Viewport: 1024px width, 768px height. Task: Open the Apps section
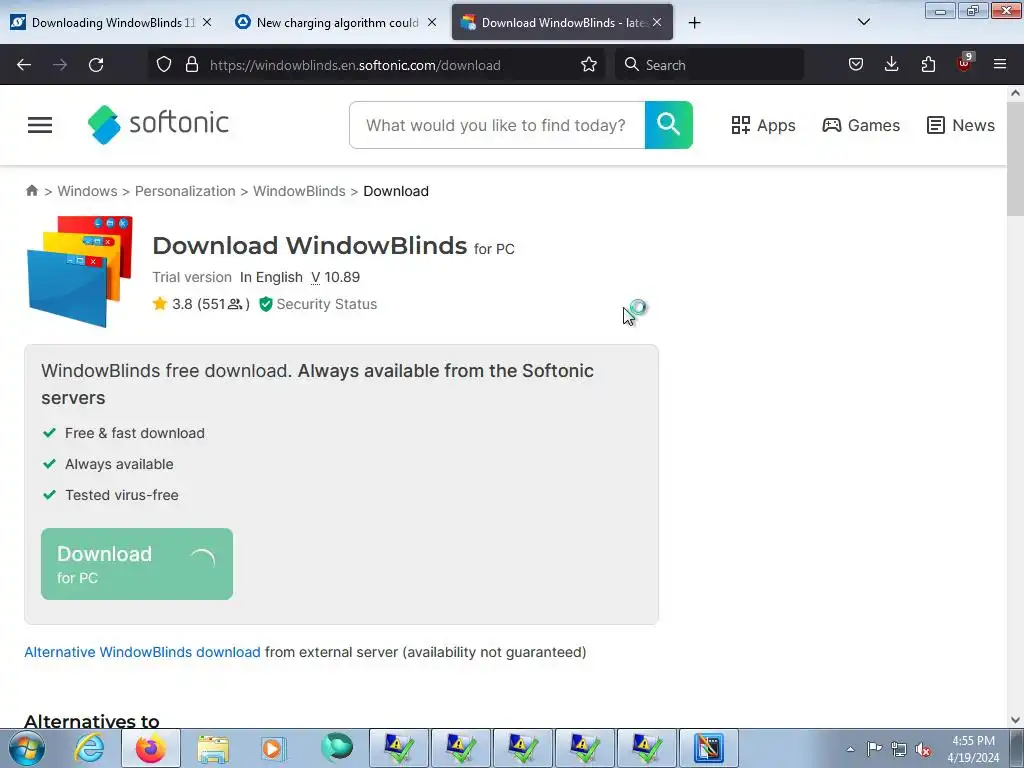763,125
